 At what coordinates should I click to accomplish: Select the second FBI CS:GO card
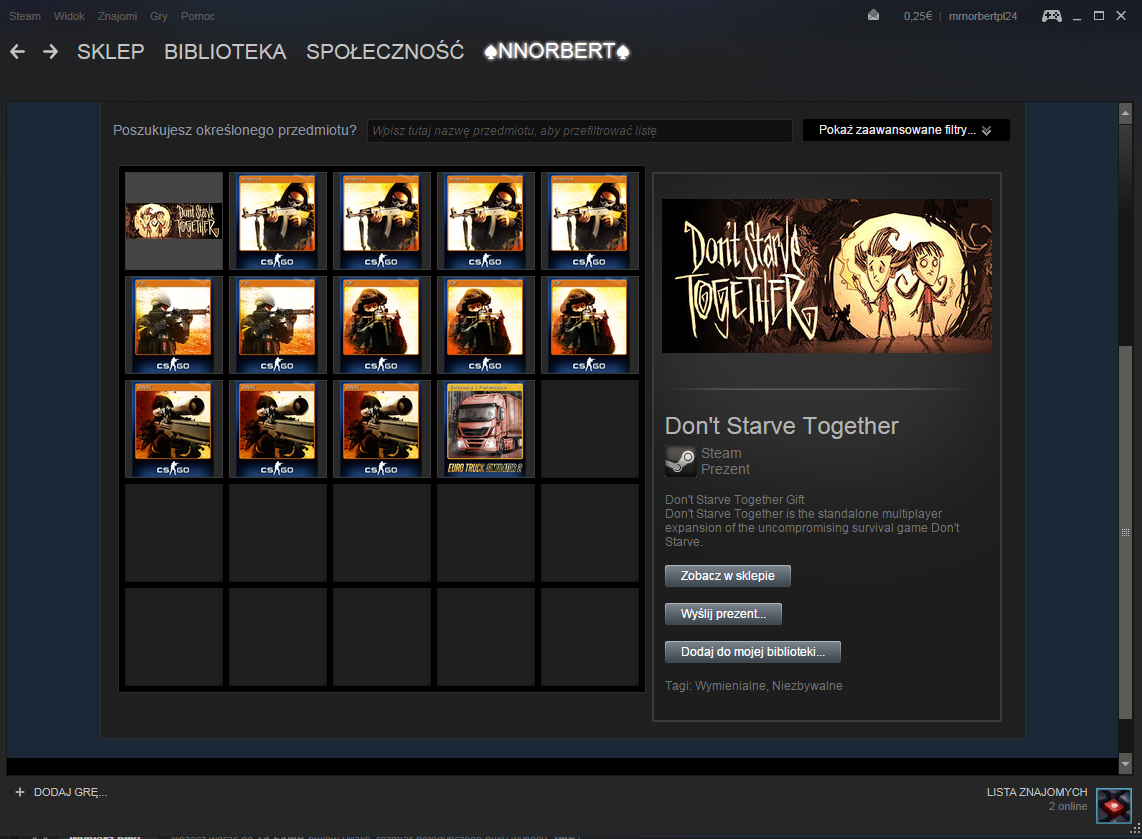(277, 325)
